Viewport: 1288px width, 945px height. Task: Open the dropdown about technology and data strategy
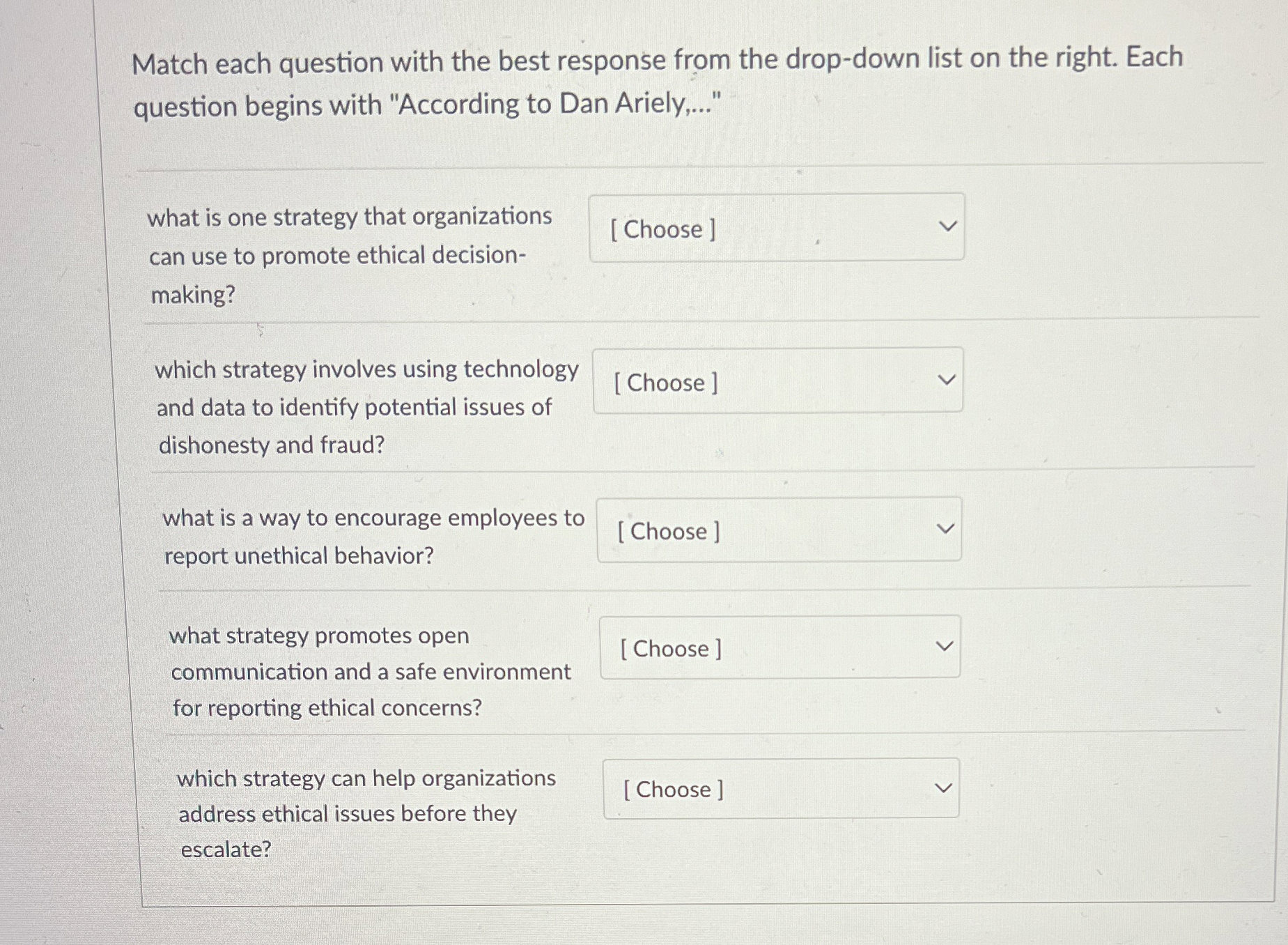[777, 382]
